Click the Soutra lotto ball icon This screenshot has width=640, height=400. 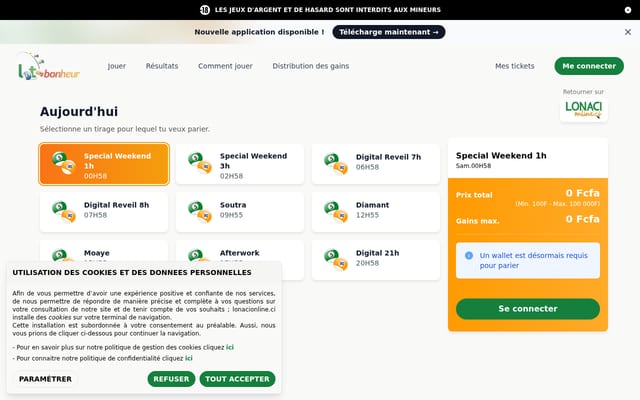coord(200,211)
